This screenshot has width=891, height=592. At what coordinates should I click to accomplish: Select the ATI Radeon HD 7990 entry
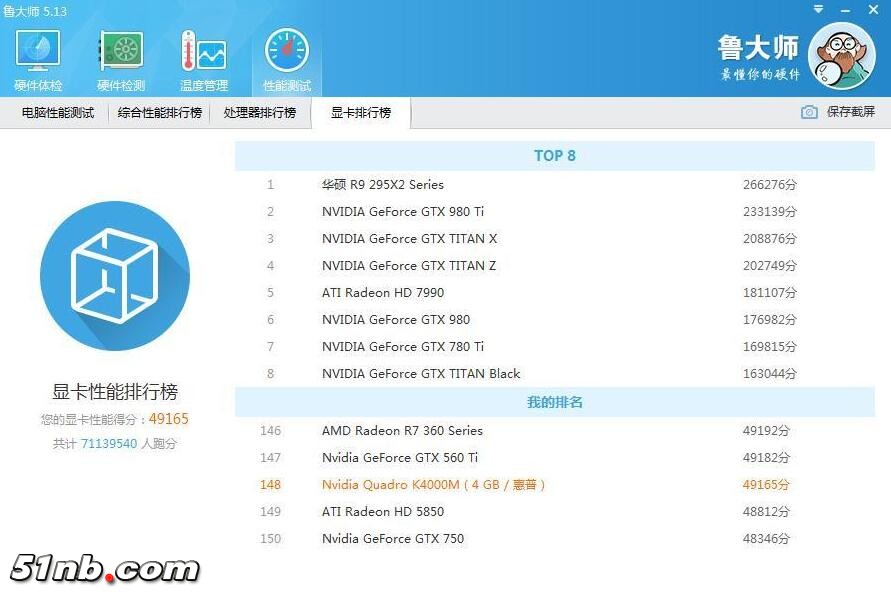383,293
